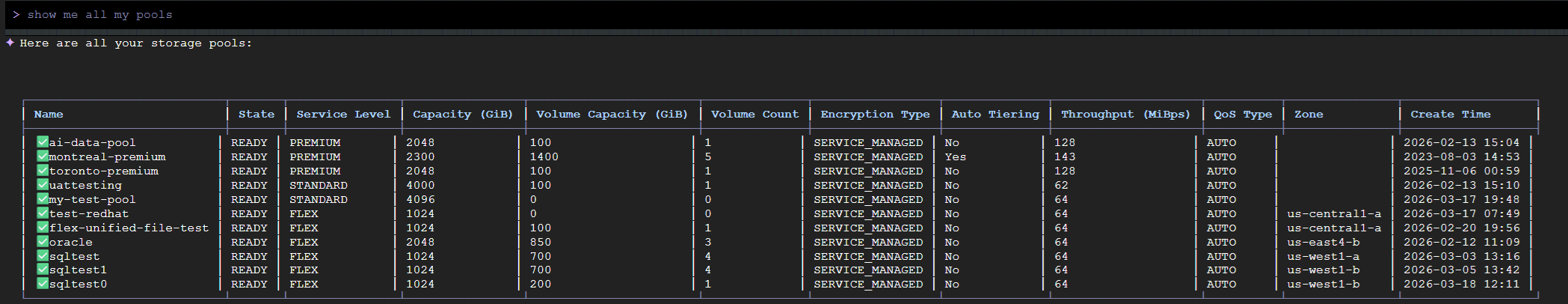Image resolution: width=1568 pixels, height=304 pixels.
Task: Click the prompt line 'show me all my pools'
Action: [99, 14]
